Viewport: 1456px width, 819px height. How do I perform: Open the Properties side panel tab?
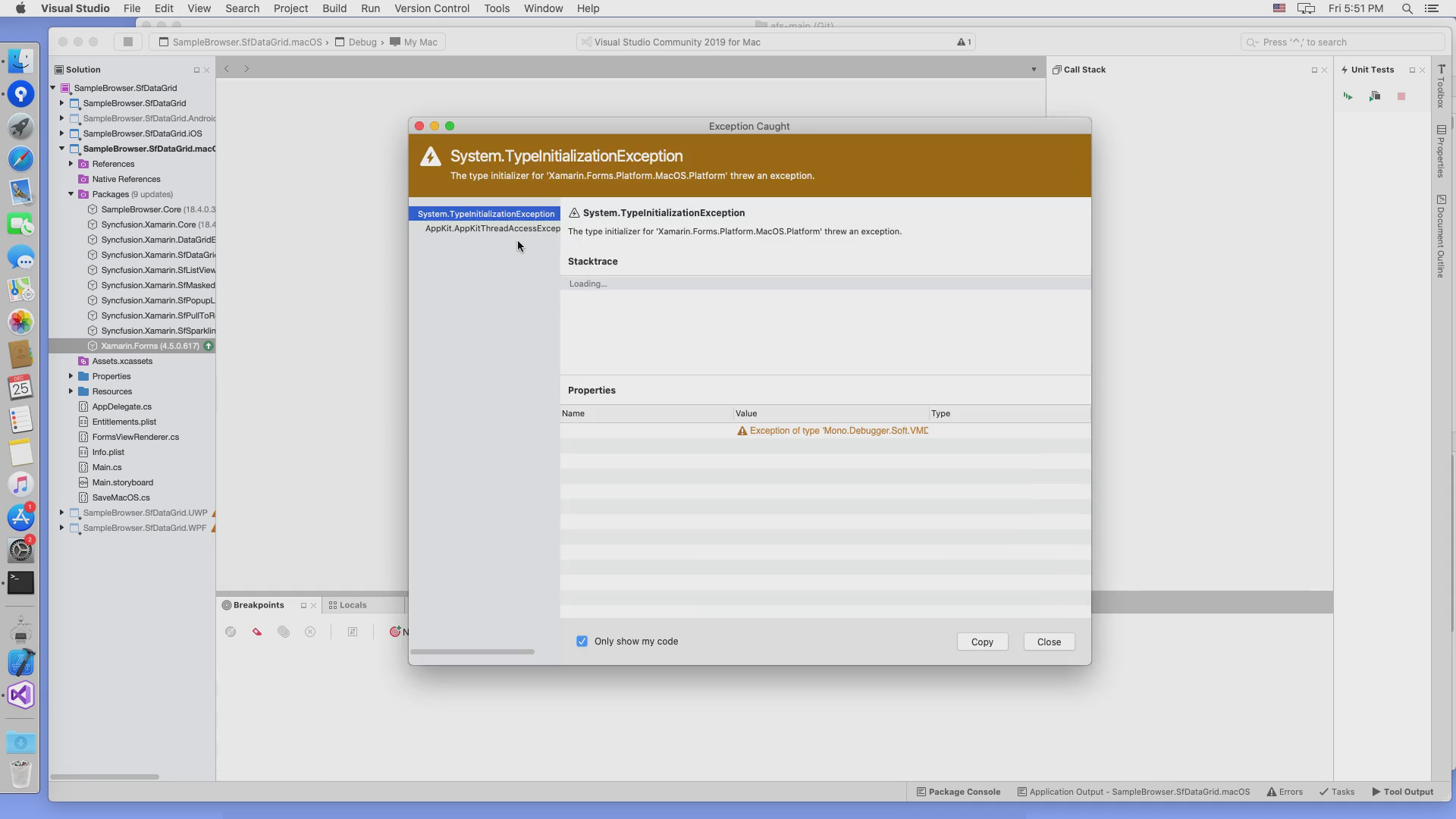pyautogui.click(x=1441, y=152)
